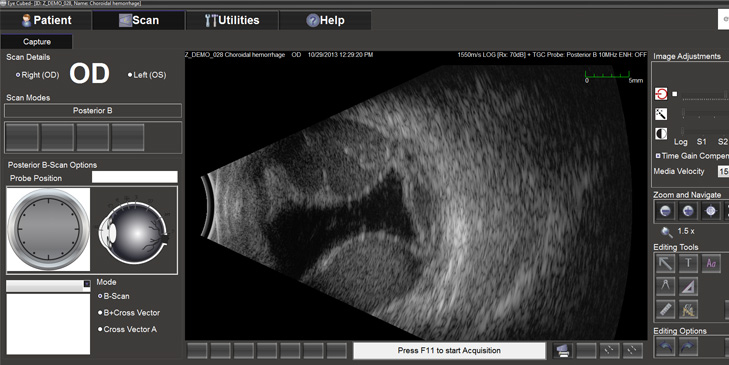This screenshot has height=365, width=729.
Task: Open the Utilities tab
Action: 232,20
